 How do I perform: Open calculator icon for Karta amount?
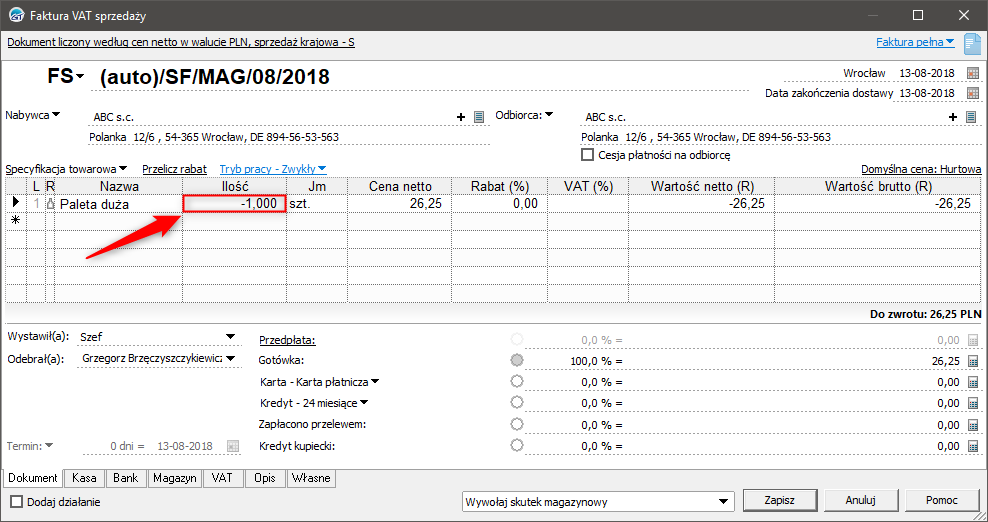[x=973, y=382]
